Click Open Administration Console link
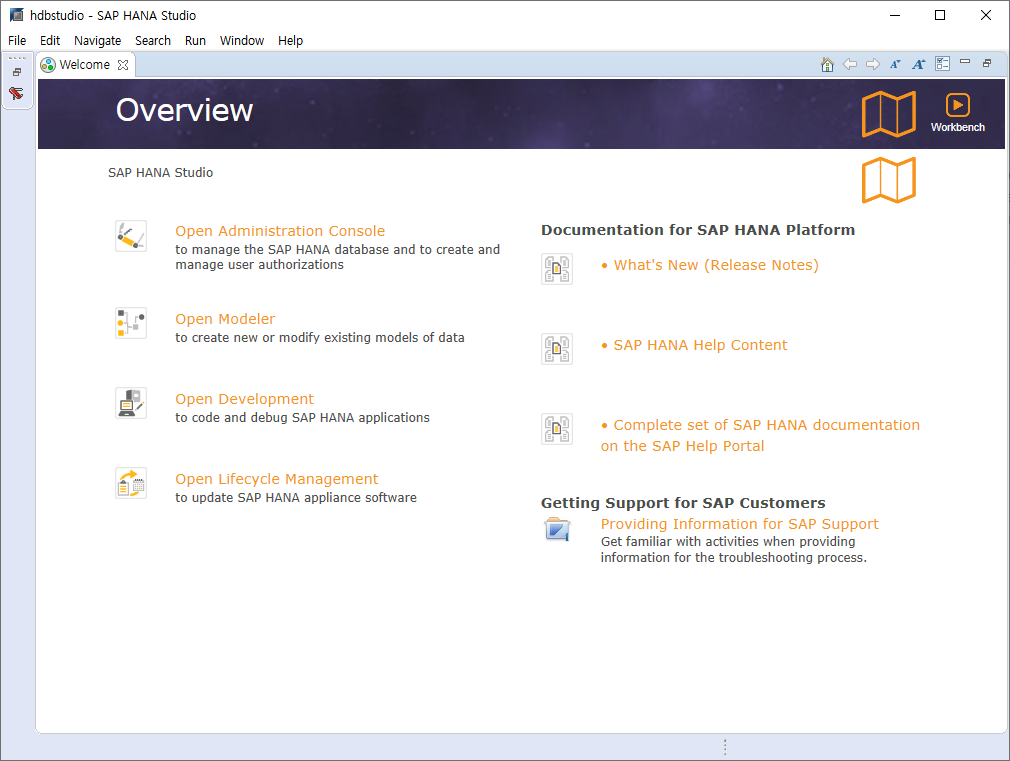This screenshot has height=761, width=1010. 280,231
